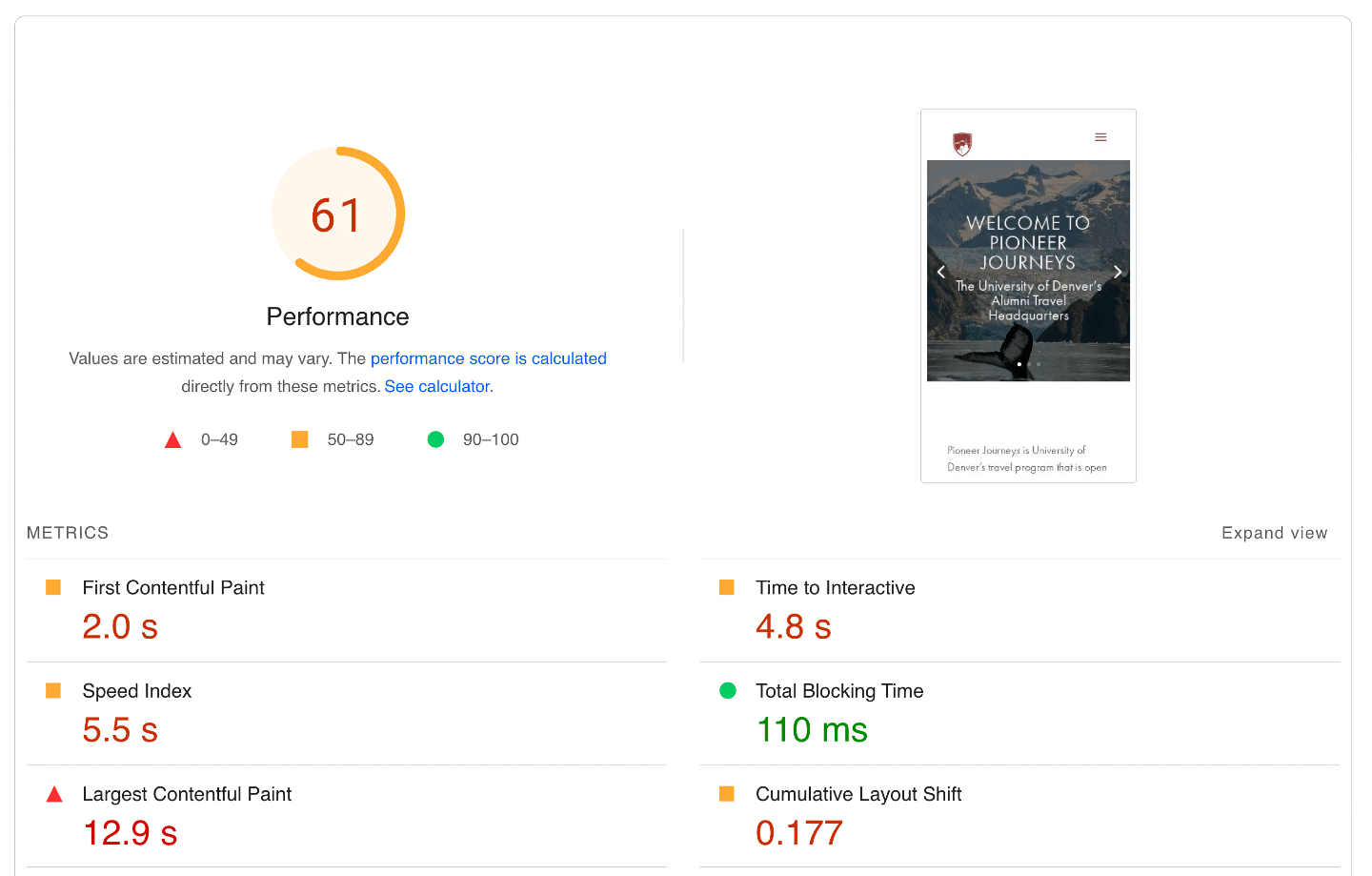Click the METRICS section header
This screenshot has width=1372, height=876.
(68, 533)
